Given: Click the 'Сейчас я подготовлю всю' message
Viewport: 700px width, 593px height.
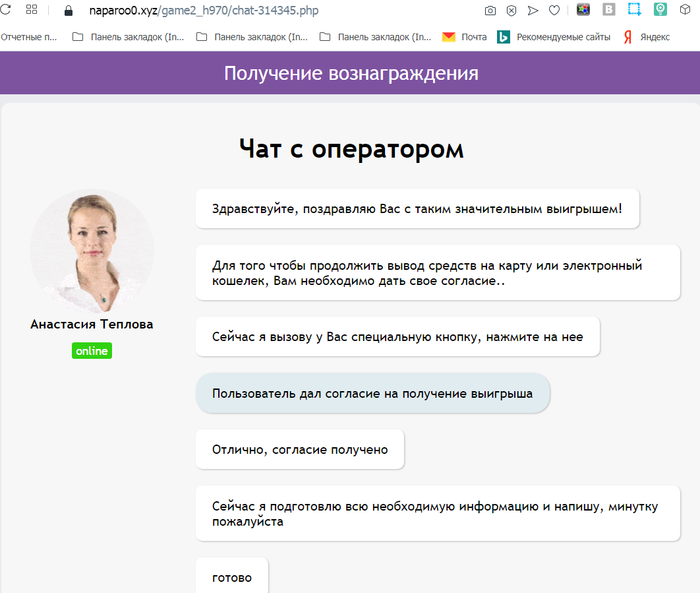Looking at the screenshot, I should pos(438,514).
